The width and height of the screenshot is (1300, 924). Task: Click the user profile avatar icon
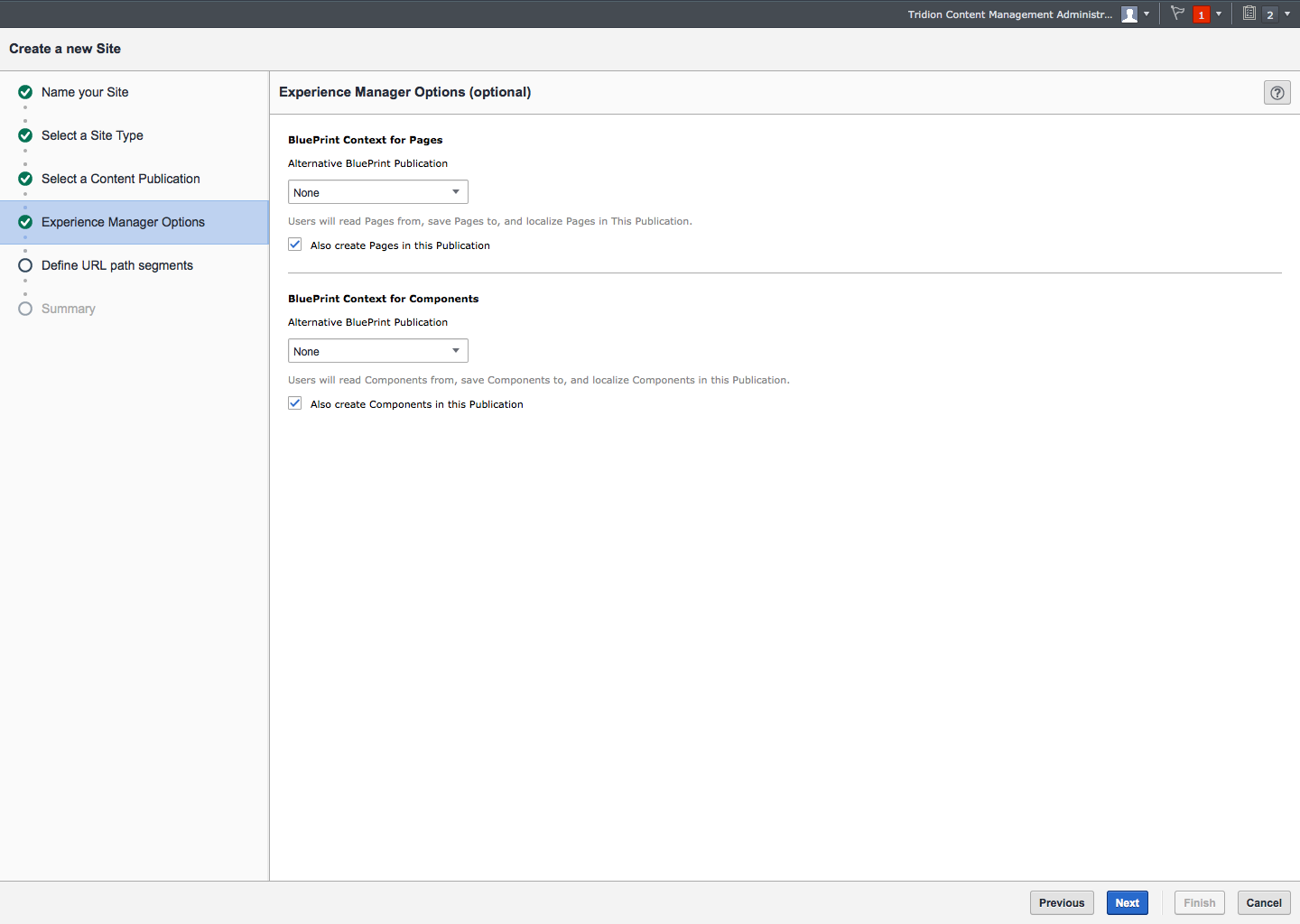coord(1128,14)
